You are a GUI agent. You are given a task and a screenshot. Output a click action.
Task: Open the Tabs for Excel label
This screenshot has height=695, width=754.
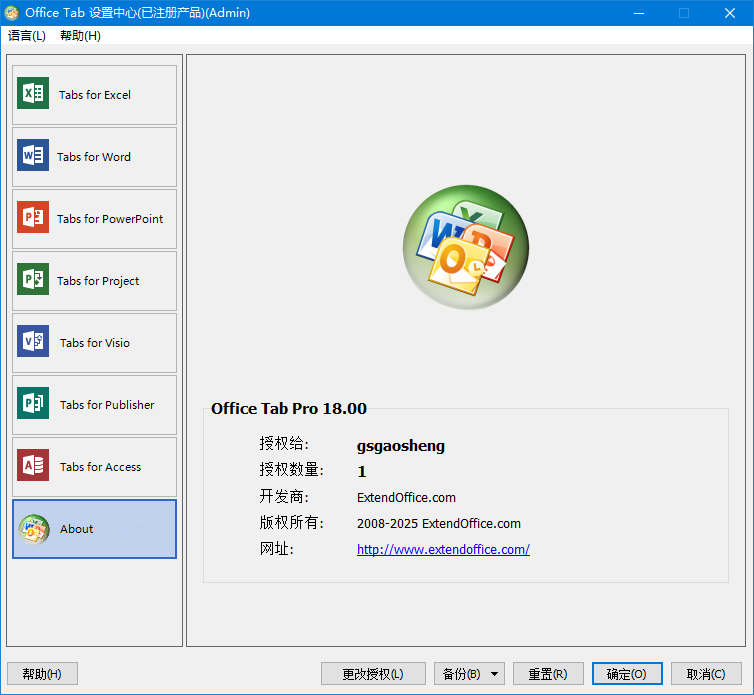click(x=95, y=95)
